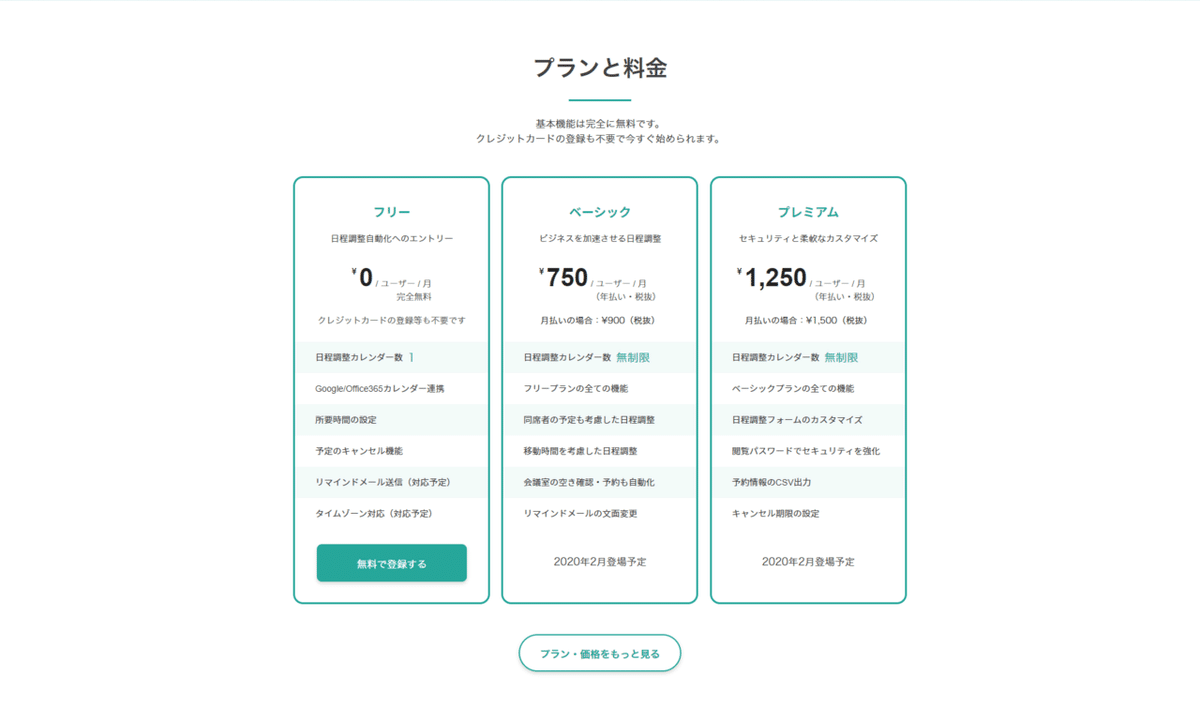
Task: Click the プレミアム plan title
Action: [x=807, y=211]
